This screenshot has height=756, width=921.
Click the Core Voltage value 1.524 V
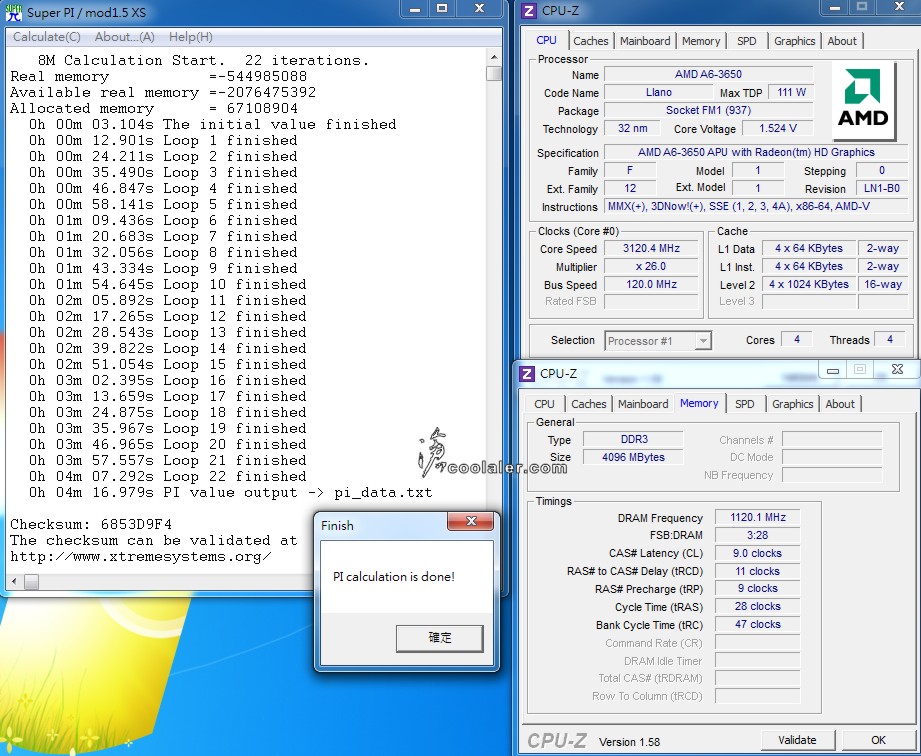pyautogui.click(x=778, y=129)
